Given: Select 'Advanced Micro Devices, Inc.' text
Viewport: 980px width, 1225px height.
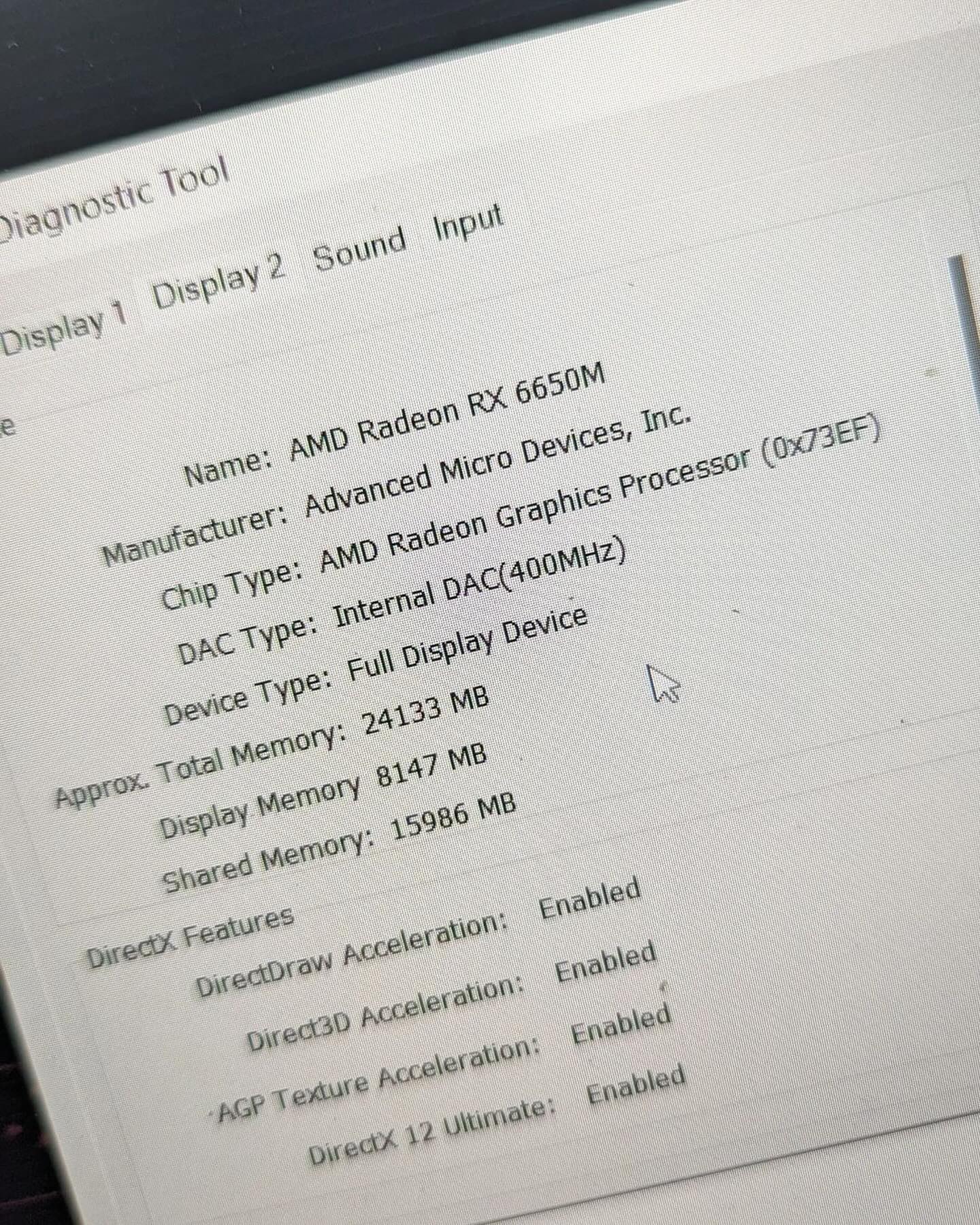Looking at the screenshot, I should [498, 461].
